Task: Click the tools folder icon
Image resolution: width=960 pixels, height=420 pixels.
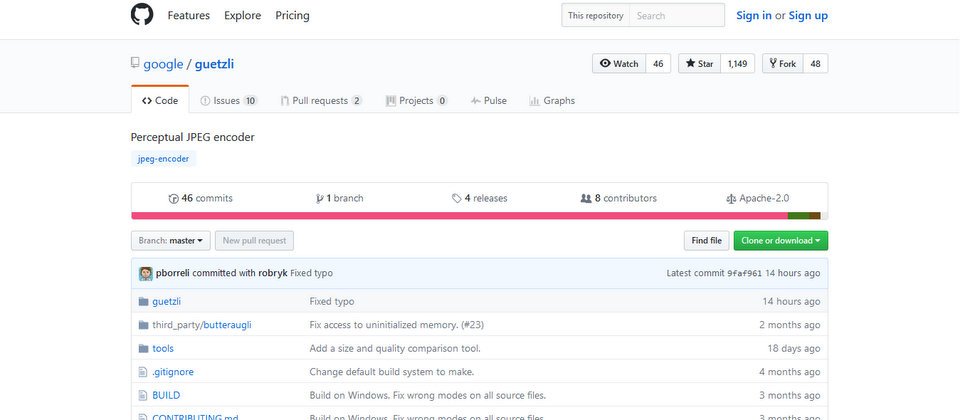Action: [143, 348]
